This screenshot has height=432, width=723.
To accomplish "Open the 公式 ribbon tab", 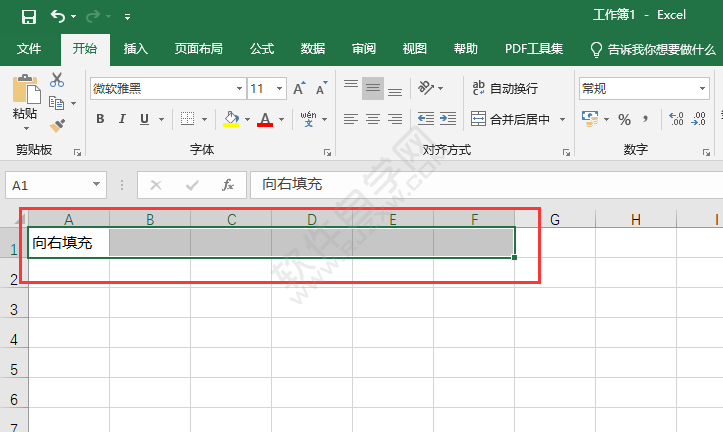I will click(262, 49).
